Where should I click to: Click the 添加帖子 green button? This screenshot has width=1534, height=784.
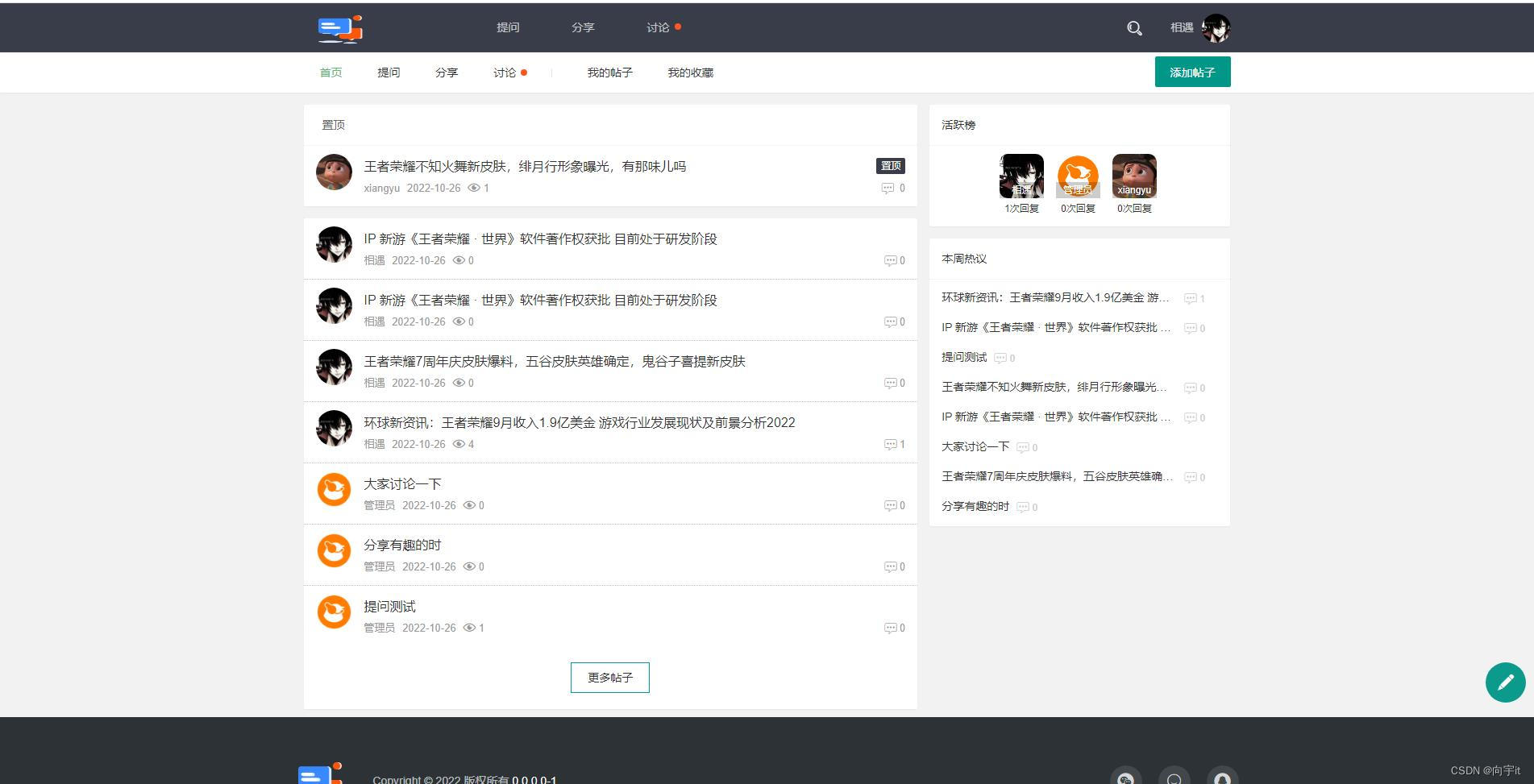click(1192, 72)
